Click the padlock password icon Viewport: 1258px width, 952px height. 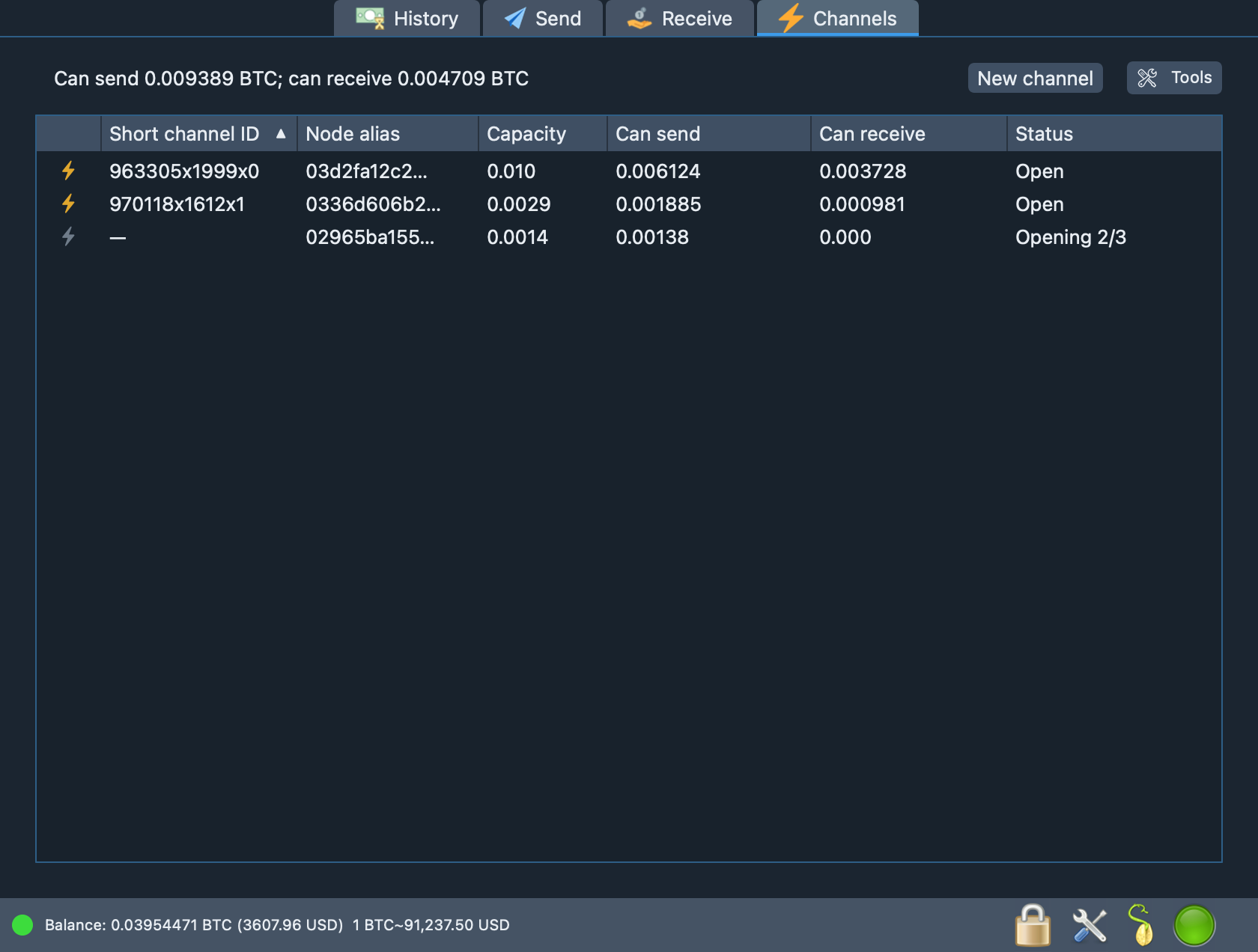(1033, 925)
